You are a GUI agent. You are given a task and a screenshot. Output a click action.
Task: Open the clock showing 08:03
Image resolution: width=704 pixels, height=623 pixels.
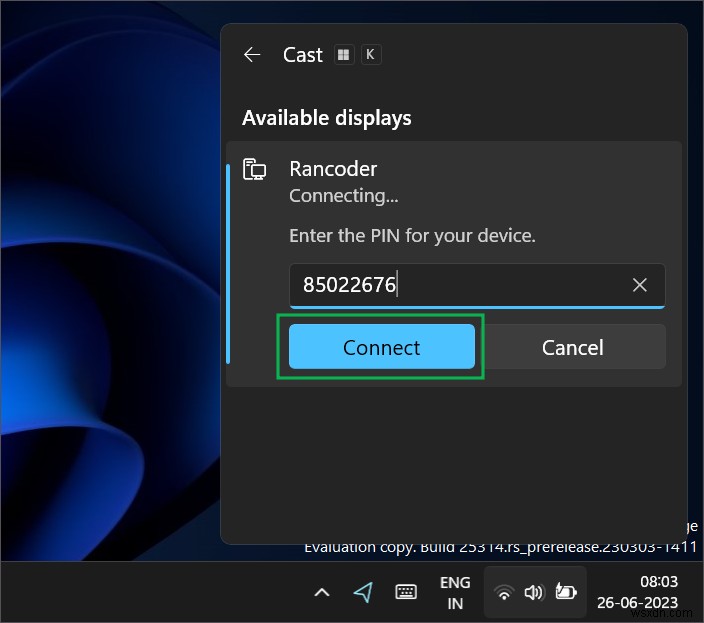(637, 592)
